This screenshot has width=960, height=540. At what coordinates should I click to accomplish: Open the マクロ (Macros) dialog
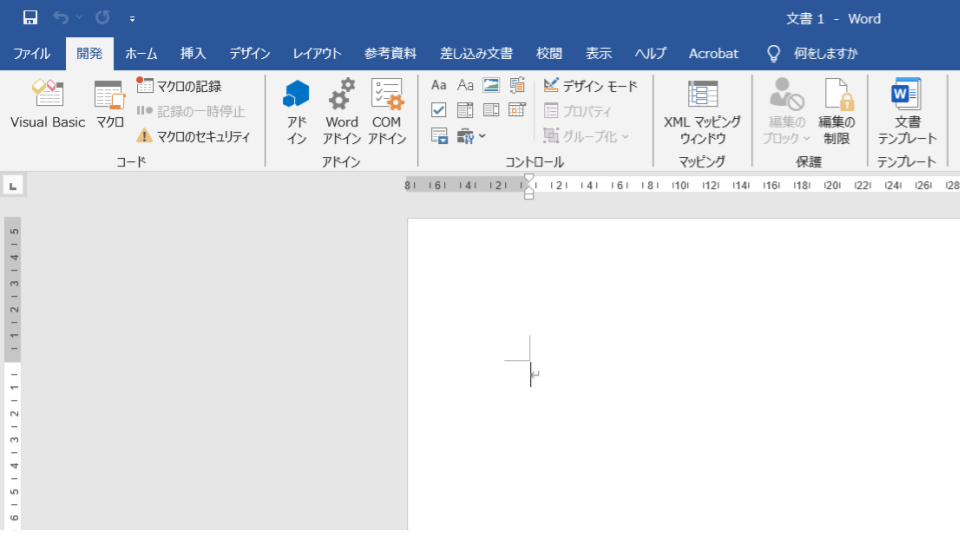pyautogui.click(x=110, y=104)
